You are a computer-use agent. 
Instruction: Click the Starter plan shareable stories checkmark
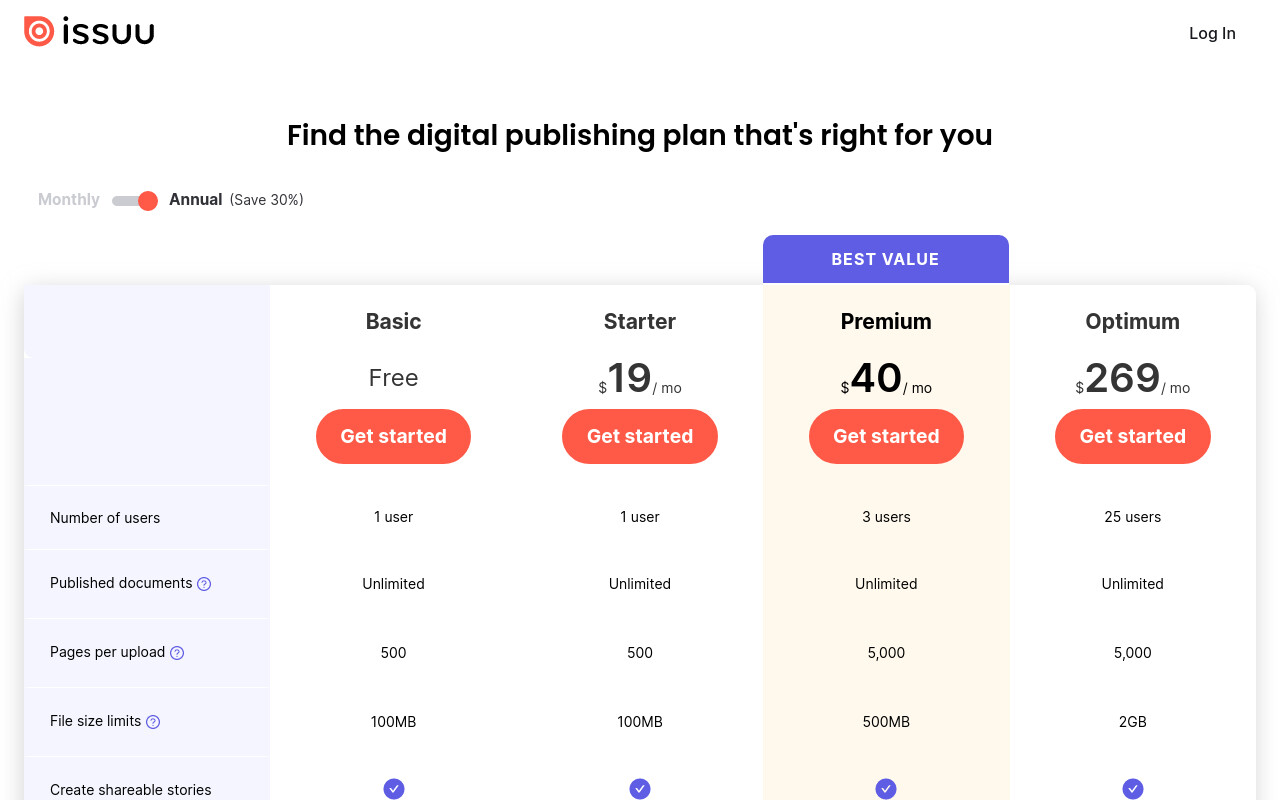pyautogui.click(x=640, y=789)
